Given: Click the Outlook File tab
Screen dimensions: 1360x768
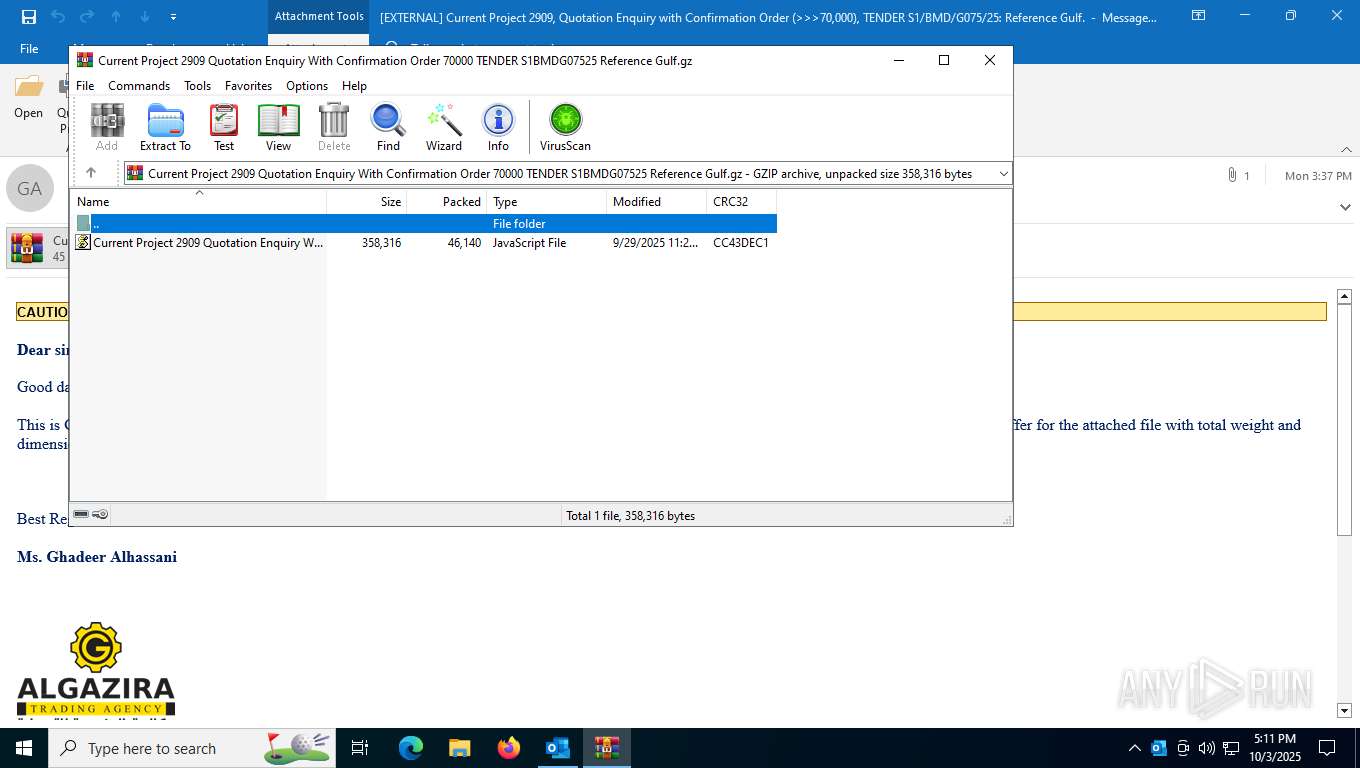Looking at the screenshot, I should tap(29, 48).
